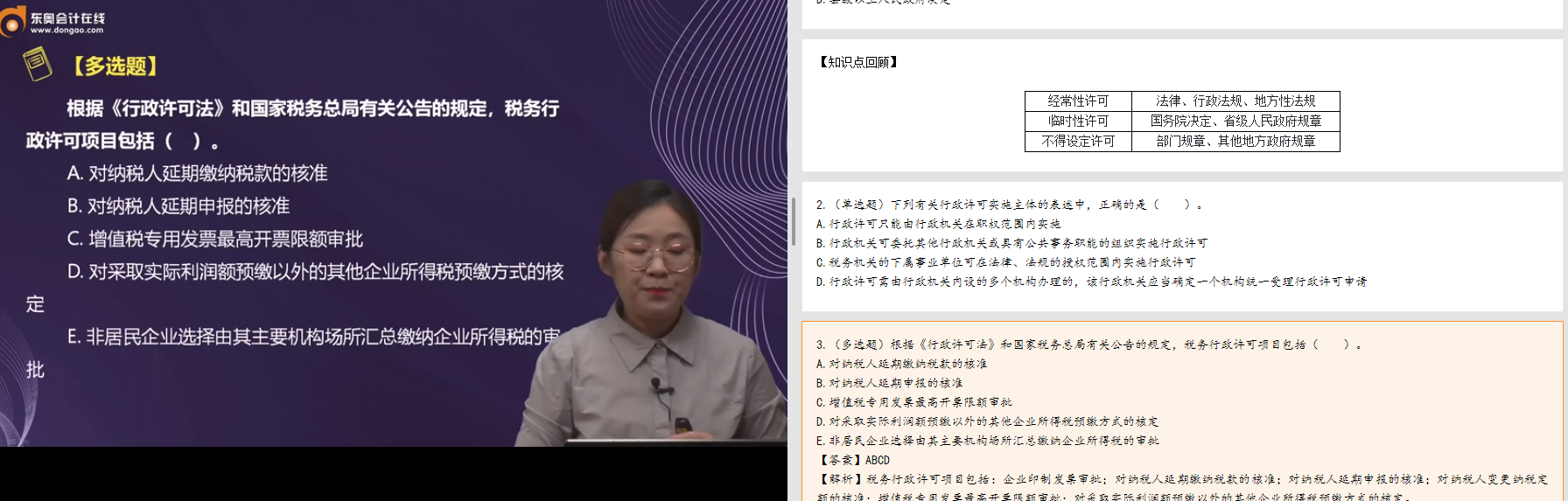The height and width of the screenshot is (501, 1568).
Task: Choose option D in question 2
Action: pos(1090,282)
